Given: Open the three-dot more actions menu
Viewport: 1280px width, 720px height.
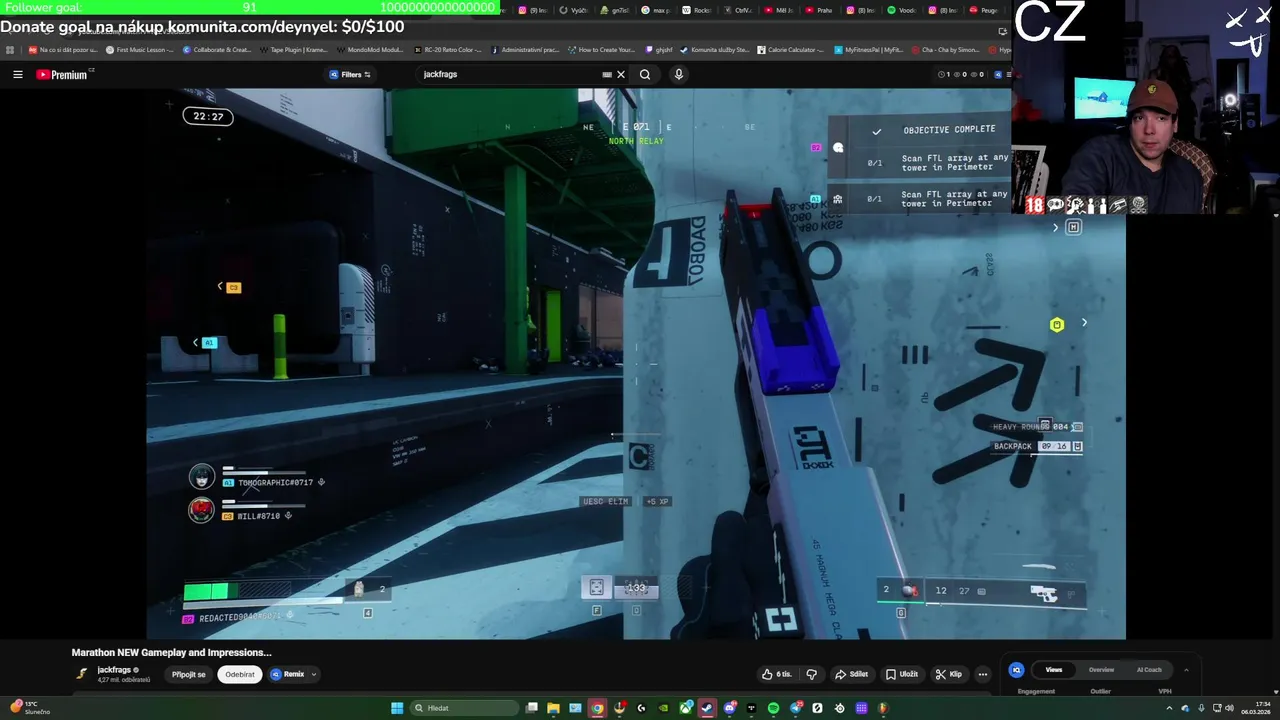Looking at the screenshot, I should (x=983, y=674).
